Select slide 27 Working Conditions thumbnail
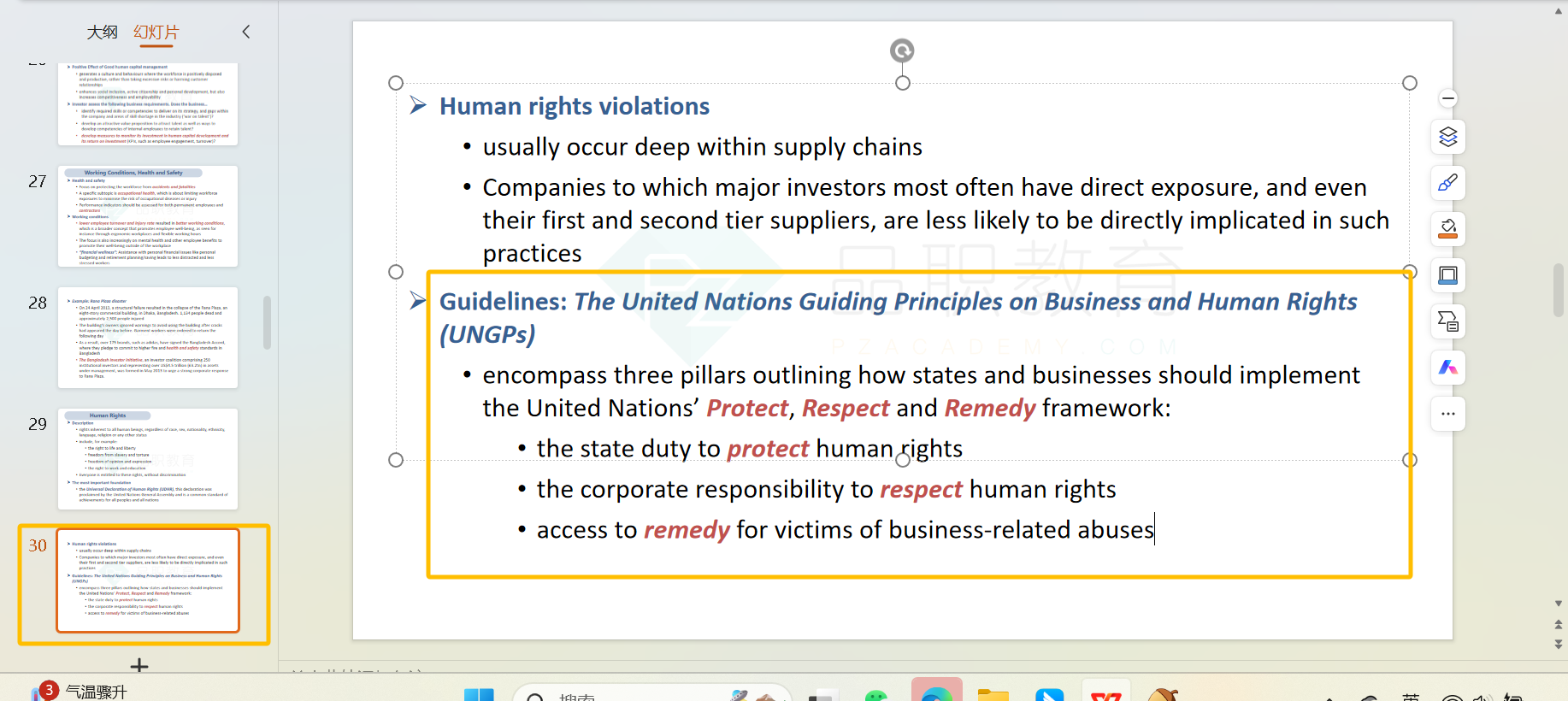 pyautogui.click(x=148, y=216)
